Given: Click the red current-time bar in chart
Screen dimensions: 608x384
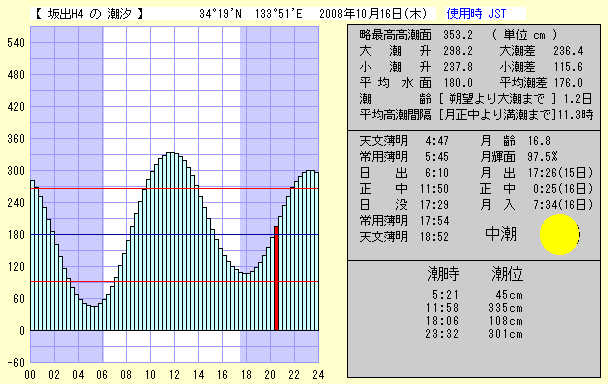Looking at the screenshot, I should [x=276, y=278].
